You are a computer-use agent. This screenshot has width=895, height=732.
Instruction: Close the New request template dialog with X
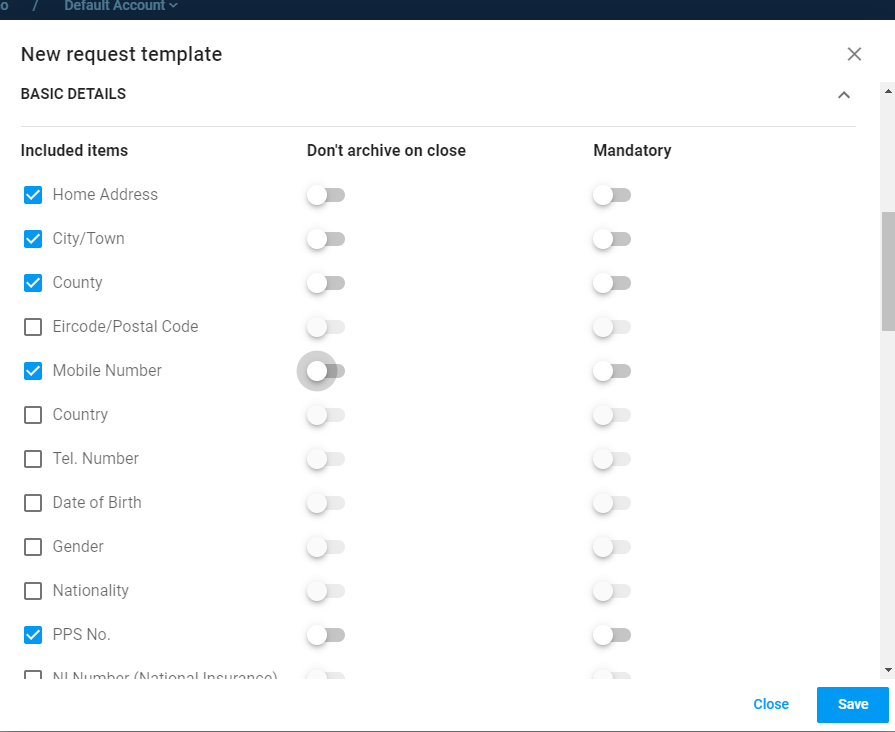(854, 54)
